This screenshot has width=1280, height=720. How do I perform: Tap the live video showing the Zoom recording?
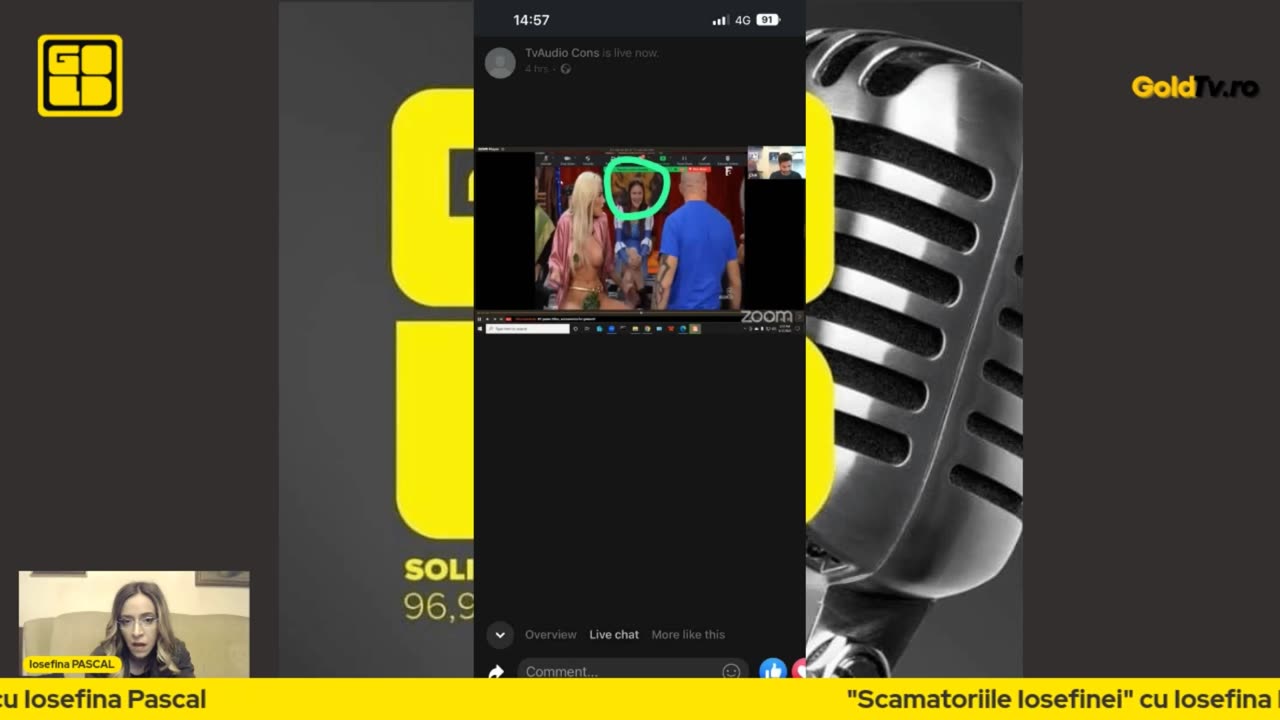pyautogui.click(x=640, y=240)
